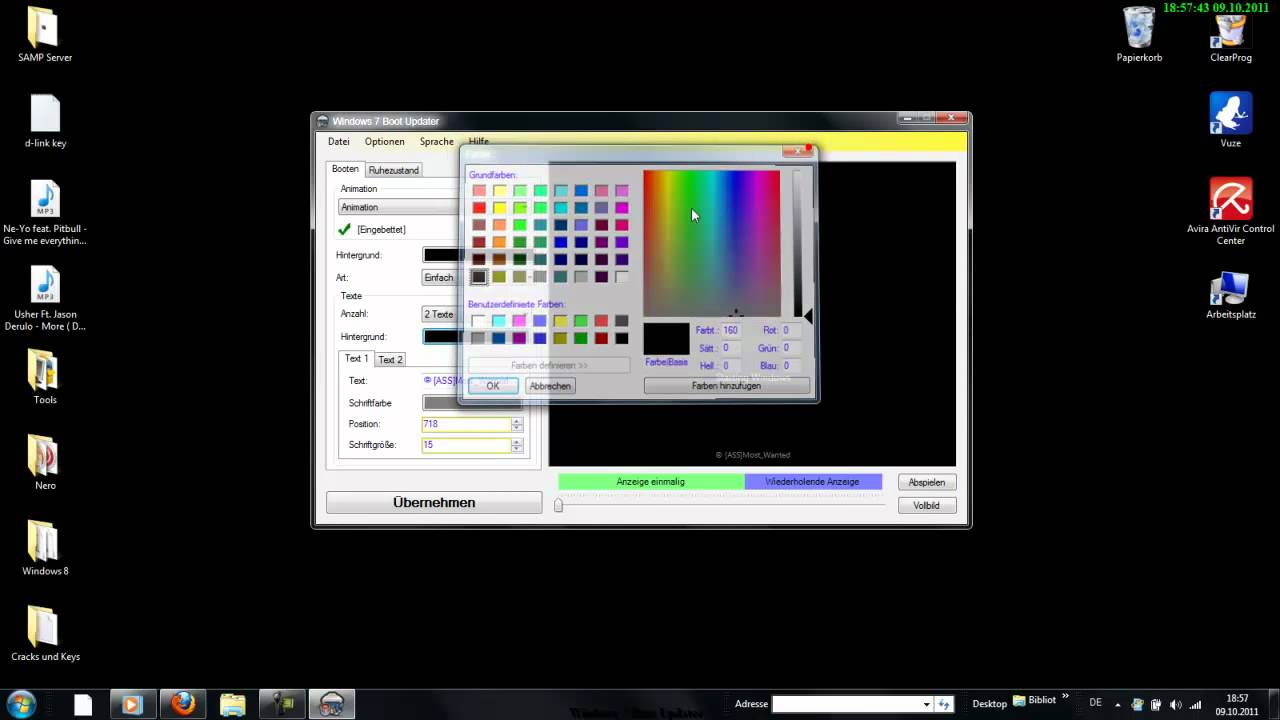Click Farben hinzufügen button
Image resolution: width=1280 pixels, height=720 pixels.
pos(727,386)
